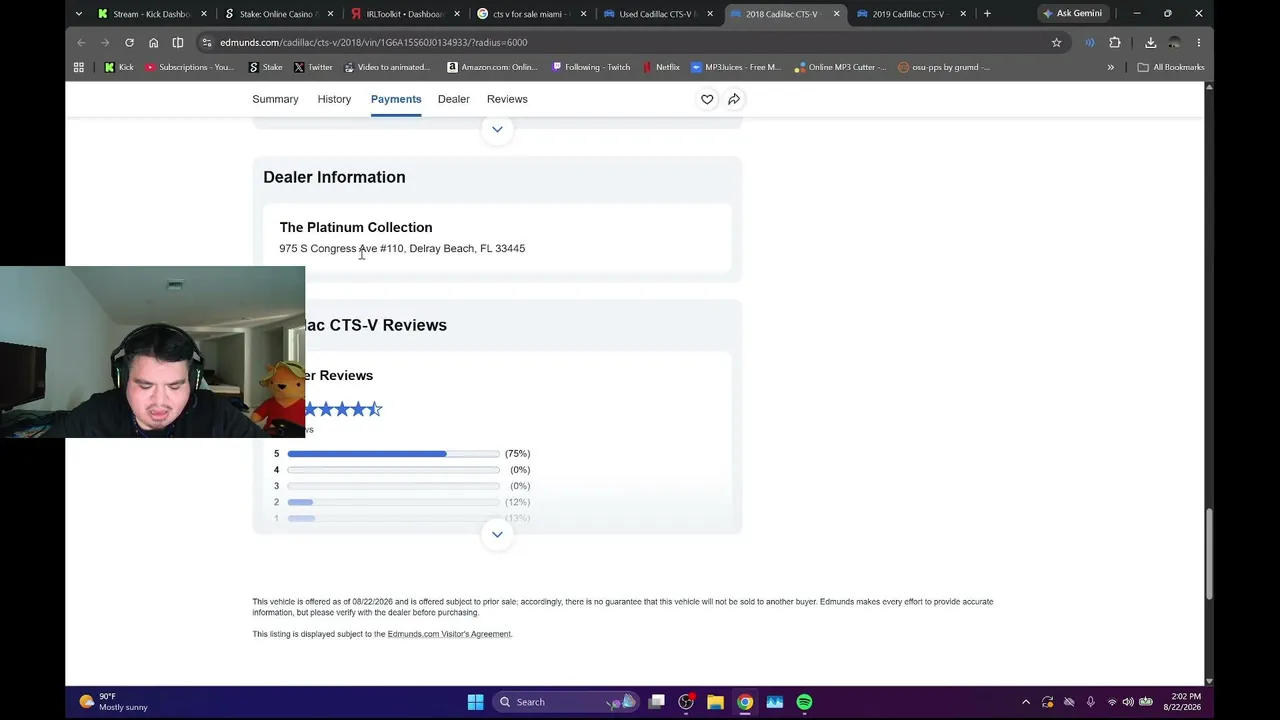Open the MP3Juices bookmark

(x=736, y=67)
